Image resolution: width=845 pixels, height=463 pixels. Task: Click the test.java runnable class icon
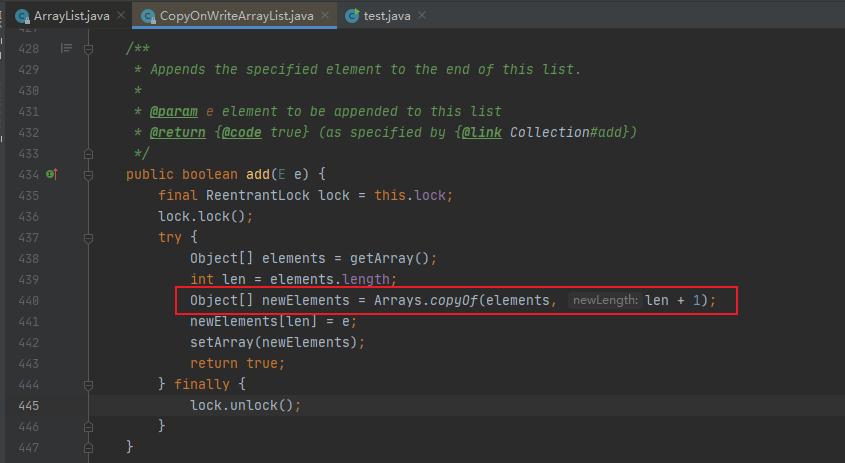(x=352, y=16)
